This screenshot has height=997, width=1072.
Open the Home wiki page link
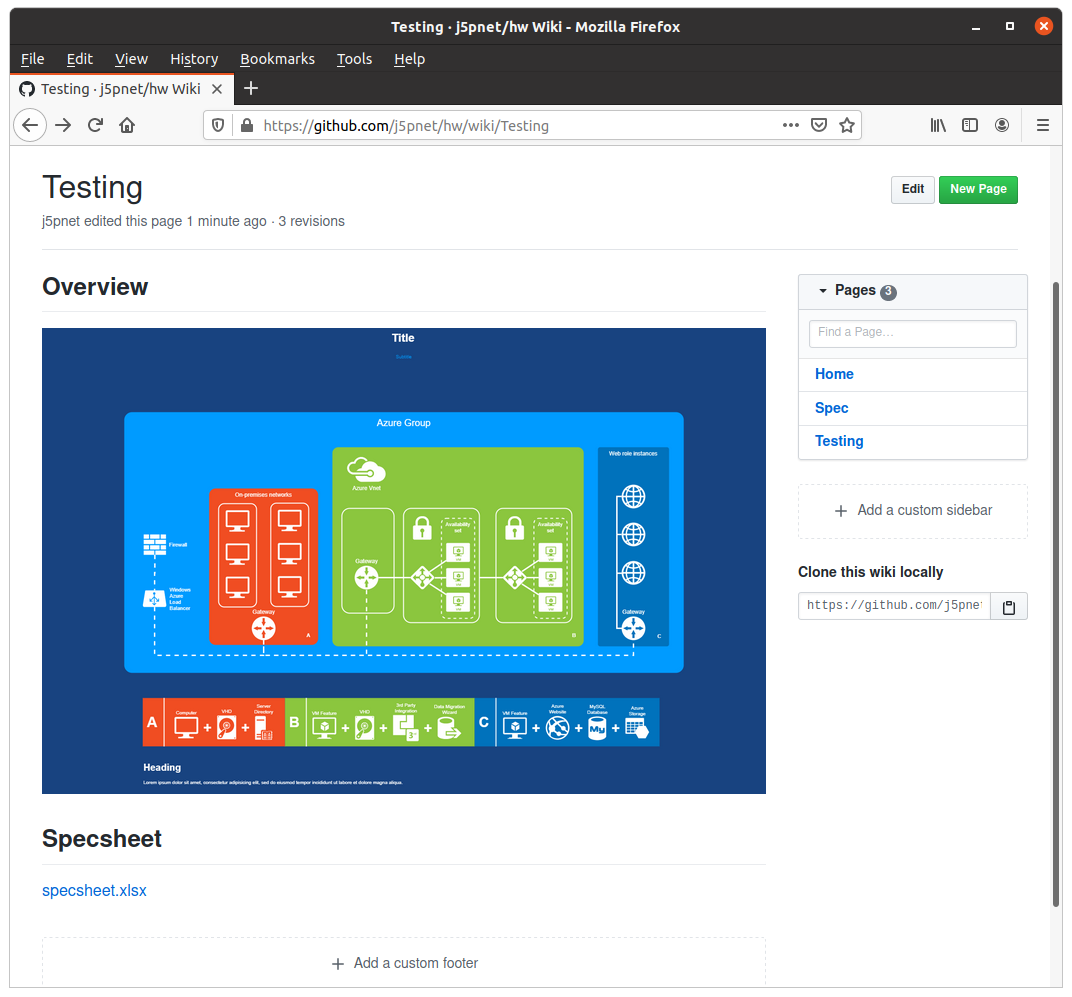pos(834,374)
